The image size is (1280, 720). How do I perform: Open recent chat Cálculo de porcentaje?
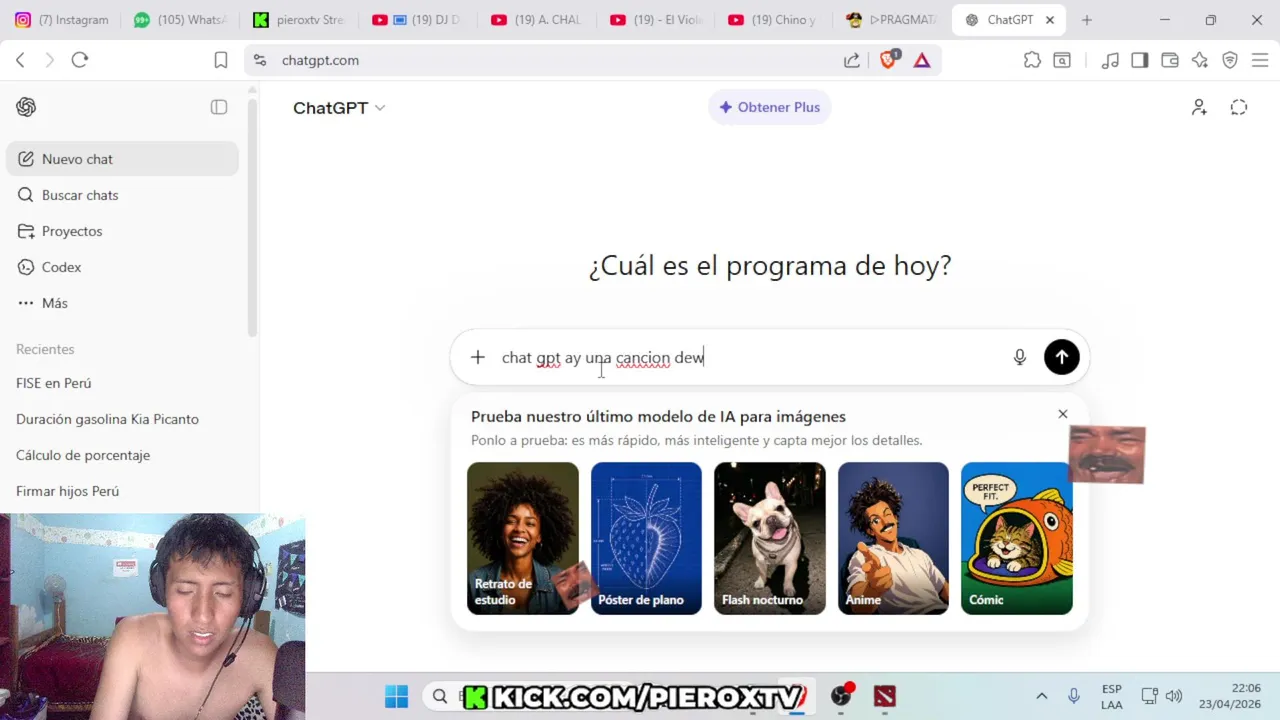pyautogui.click(x=122, y=455)
